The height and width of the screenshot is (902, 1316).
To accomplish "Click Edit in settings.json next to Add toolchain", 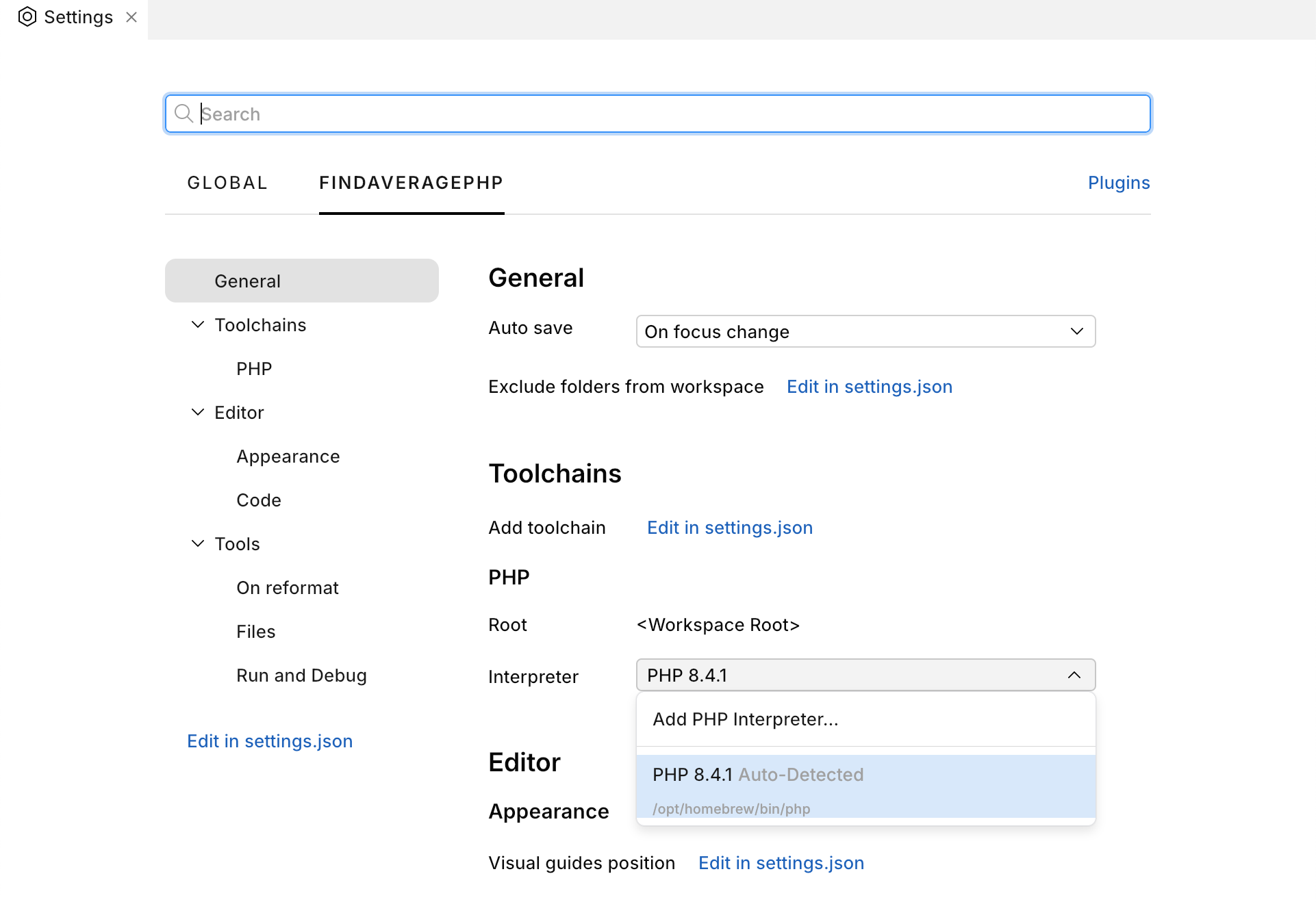I will (729, 527).
